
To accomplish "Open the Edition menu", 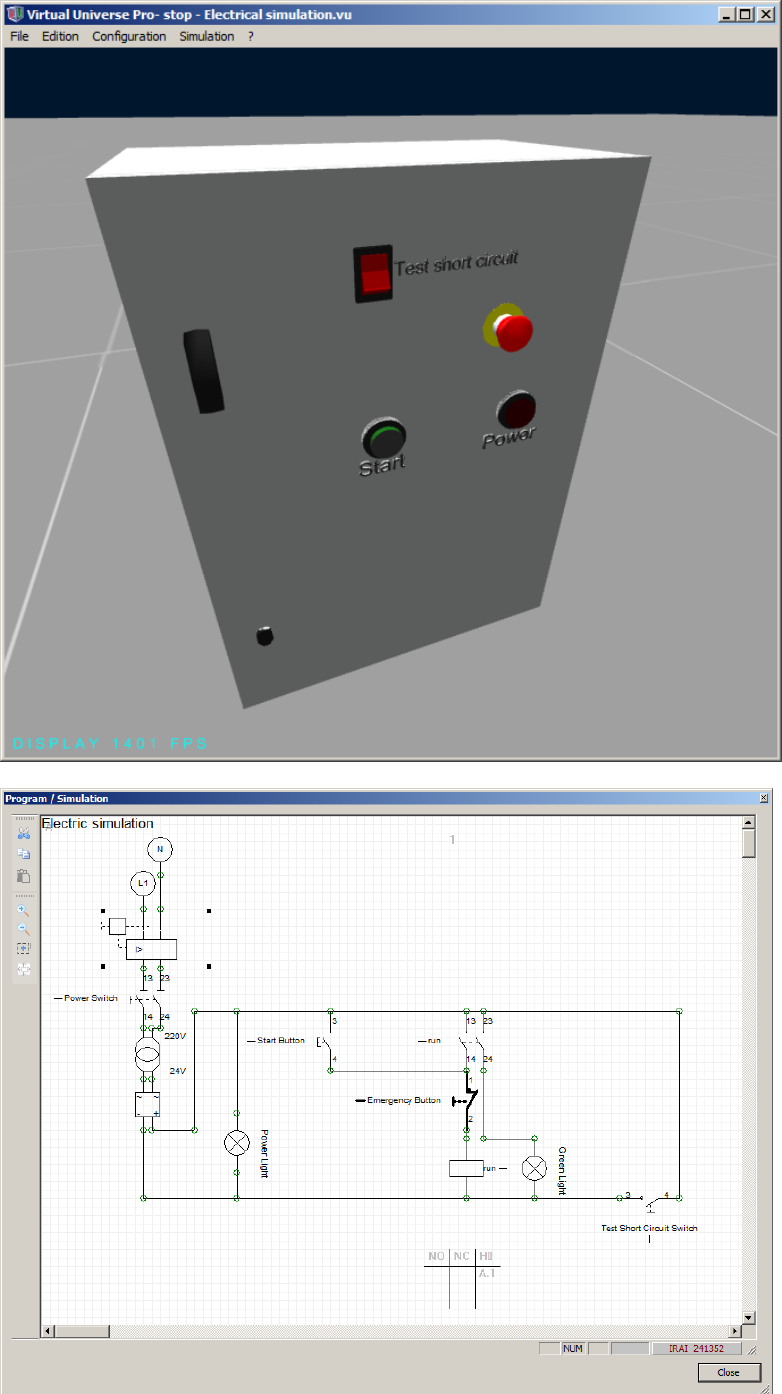I will [60, 36].
